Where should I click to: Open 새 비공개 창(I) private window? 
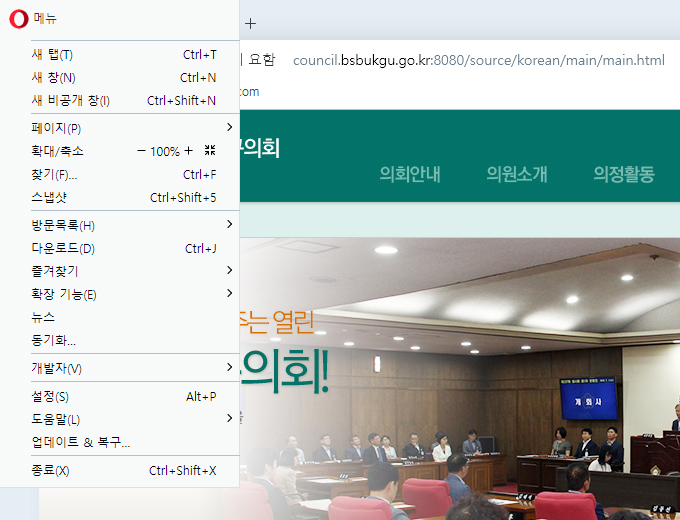tap(124, 101)
